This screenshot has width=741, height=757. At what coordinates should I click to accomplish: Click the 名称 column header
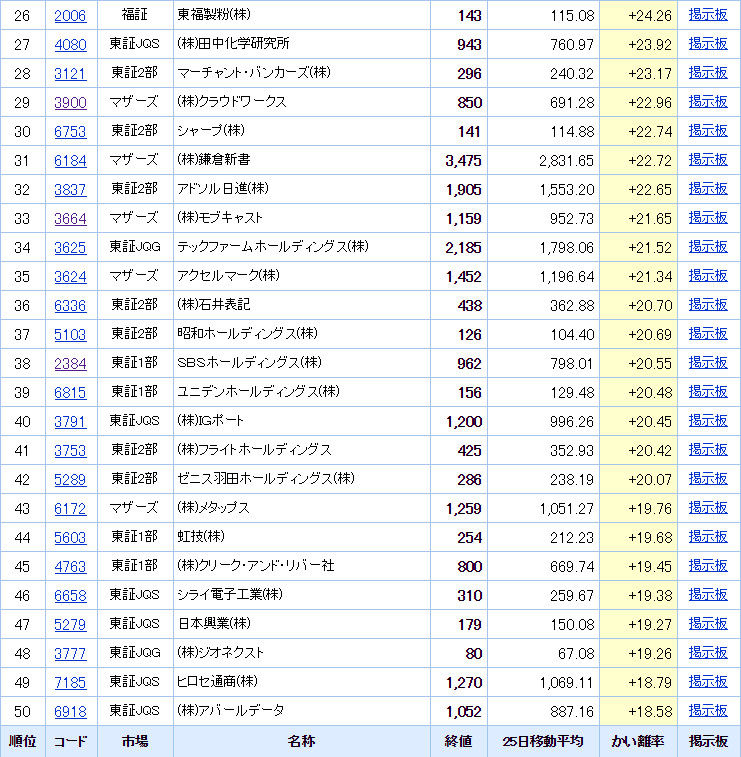[x=302, y=742]
